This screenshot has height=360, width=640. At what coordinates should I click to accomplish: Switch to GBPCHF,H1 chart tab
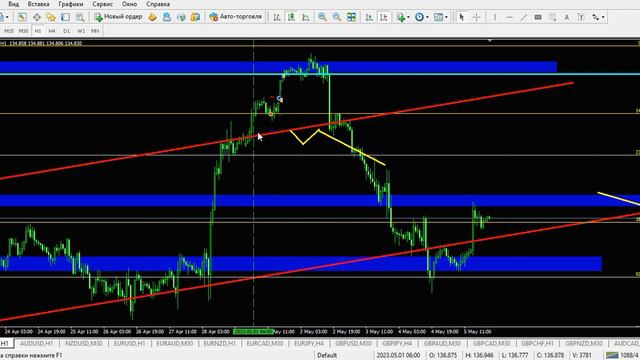(x=538, y=344)
